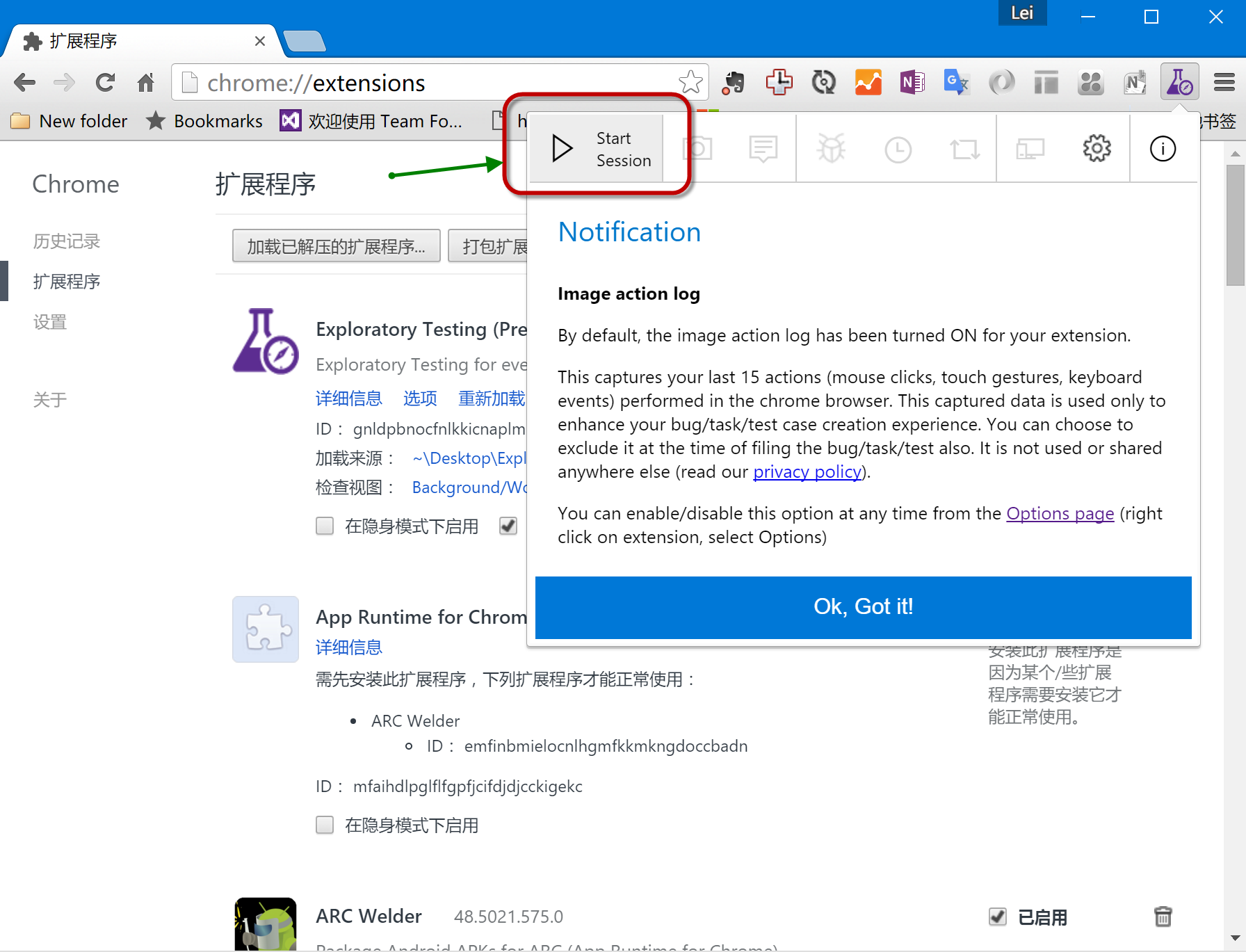Open the Background inspect view link
The width and height of the screenshot is (1246, 952).
pos(469,487)
